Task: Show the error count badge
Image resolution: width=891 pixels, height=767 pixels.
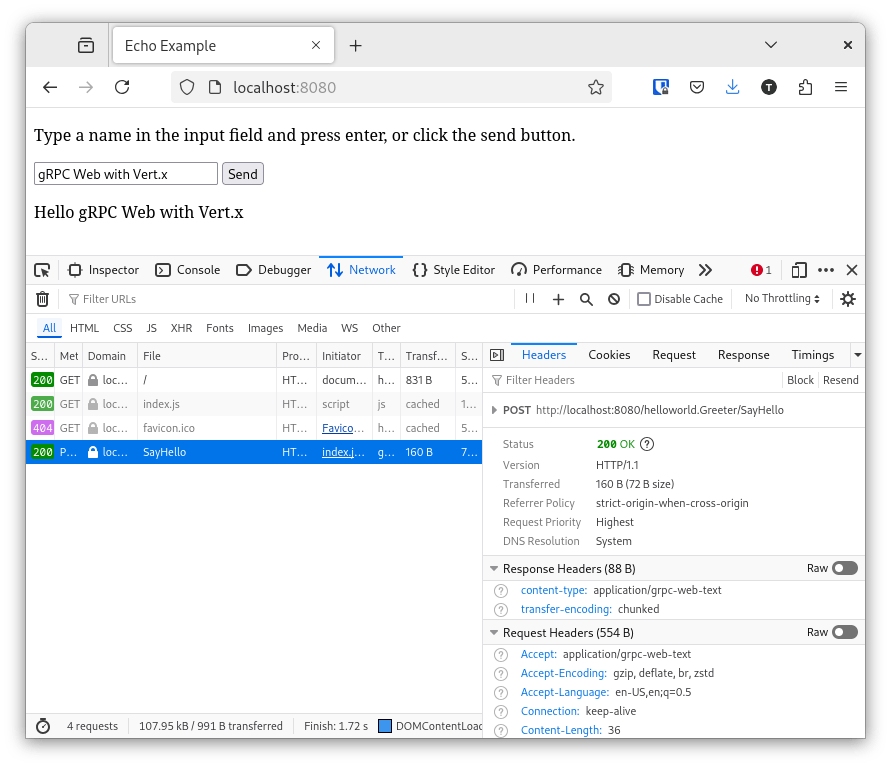Action: tap(761, 270)
